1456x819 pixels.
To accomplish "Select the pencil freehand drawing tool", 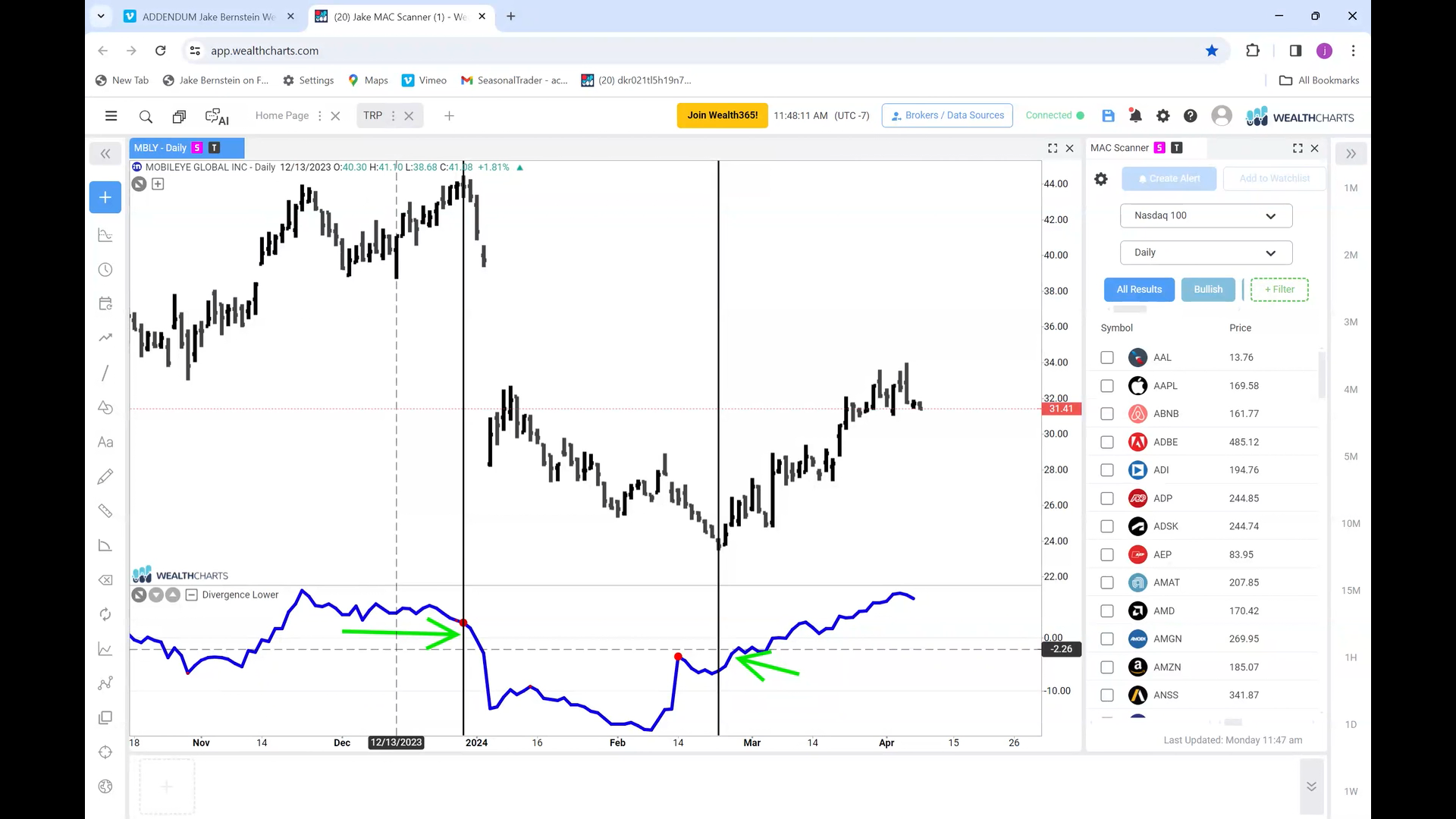I will coord(105,476).
